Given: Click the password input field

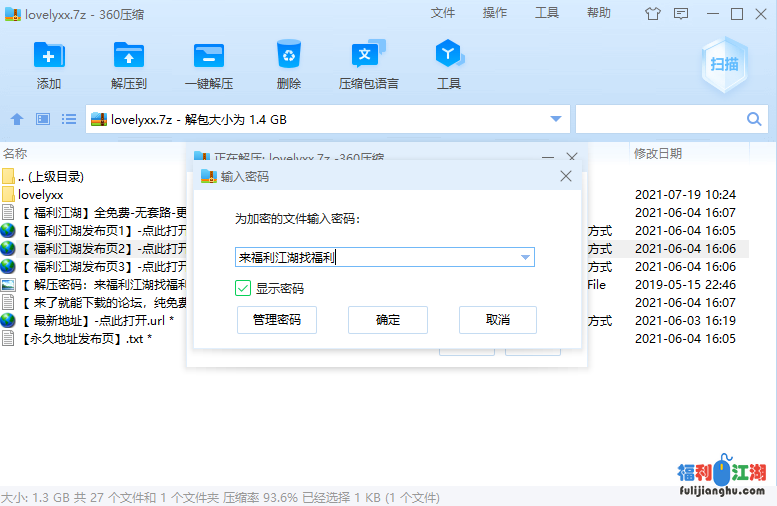Looking at the screenshot, I should click(375, 258).
